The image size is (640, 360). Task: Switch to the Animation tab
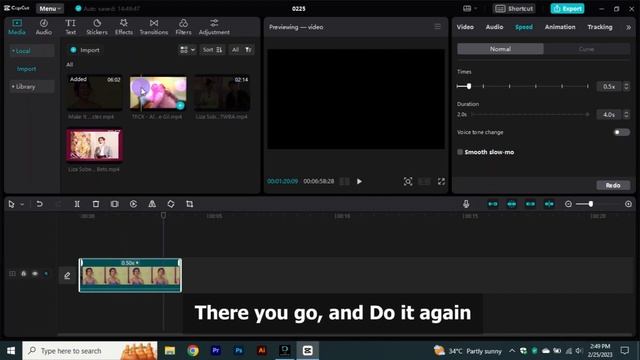560,27
